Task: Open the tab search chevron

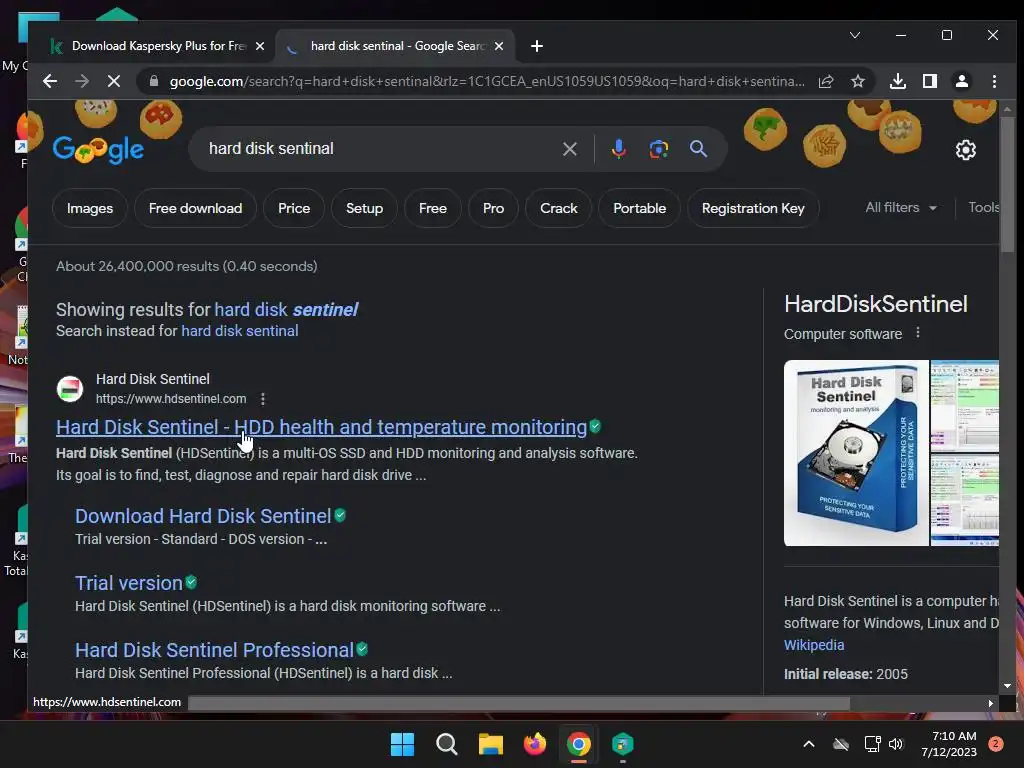Action: pos(854,35)
